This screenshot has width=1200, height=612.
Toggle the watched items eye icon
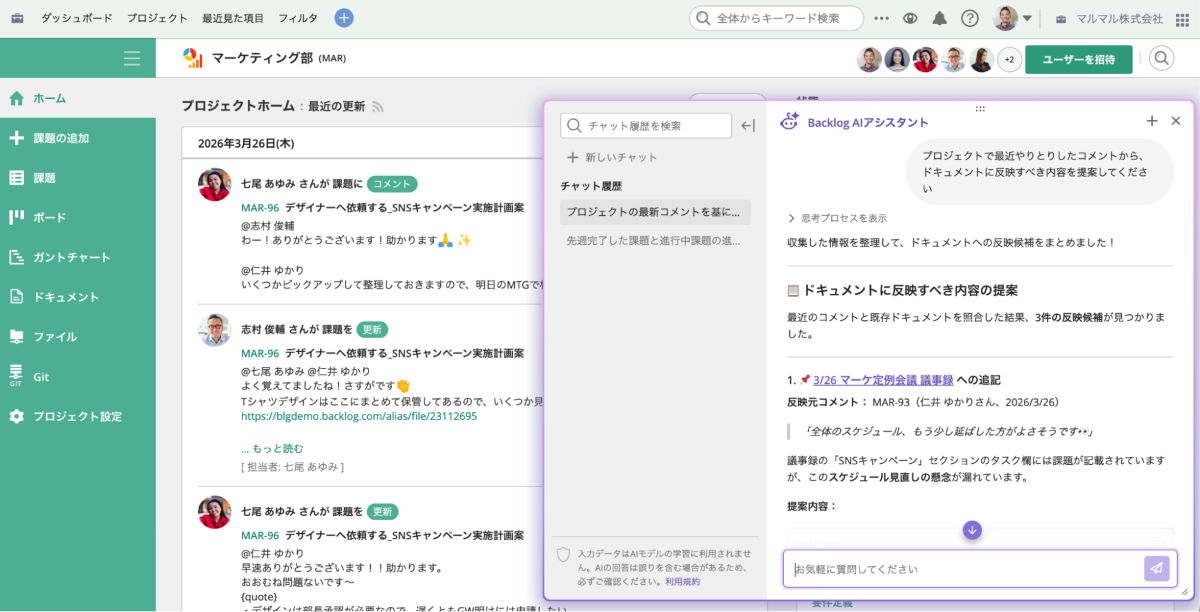click(x=910, y=17)
